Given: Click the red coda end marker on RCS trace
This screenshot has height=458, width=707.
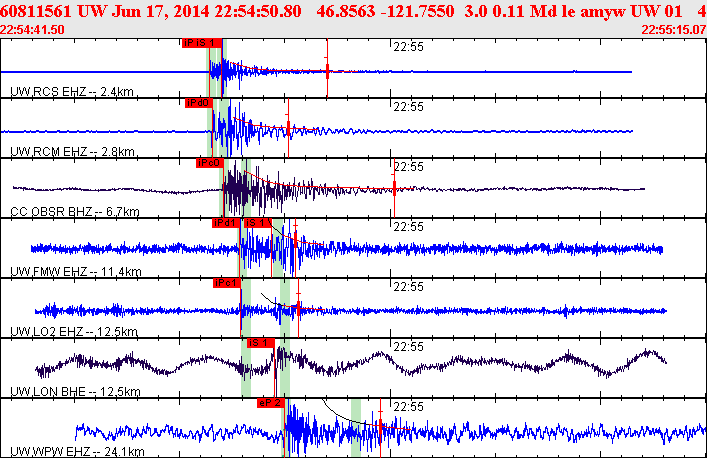Looking at the screenshot, I should [x=328, y=70].
